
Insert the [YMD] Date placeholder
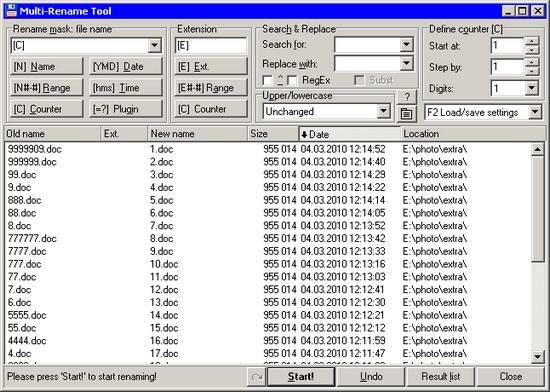[x=126, y=67]
